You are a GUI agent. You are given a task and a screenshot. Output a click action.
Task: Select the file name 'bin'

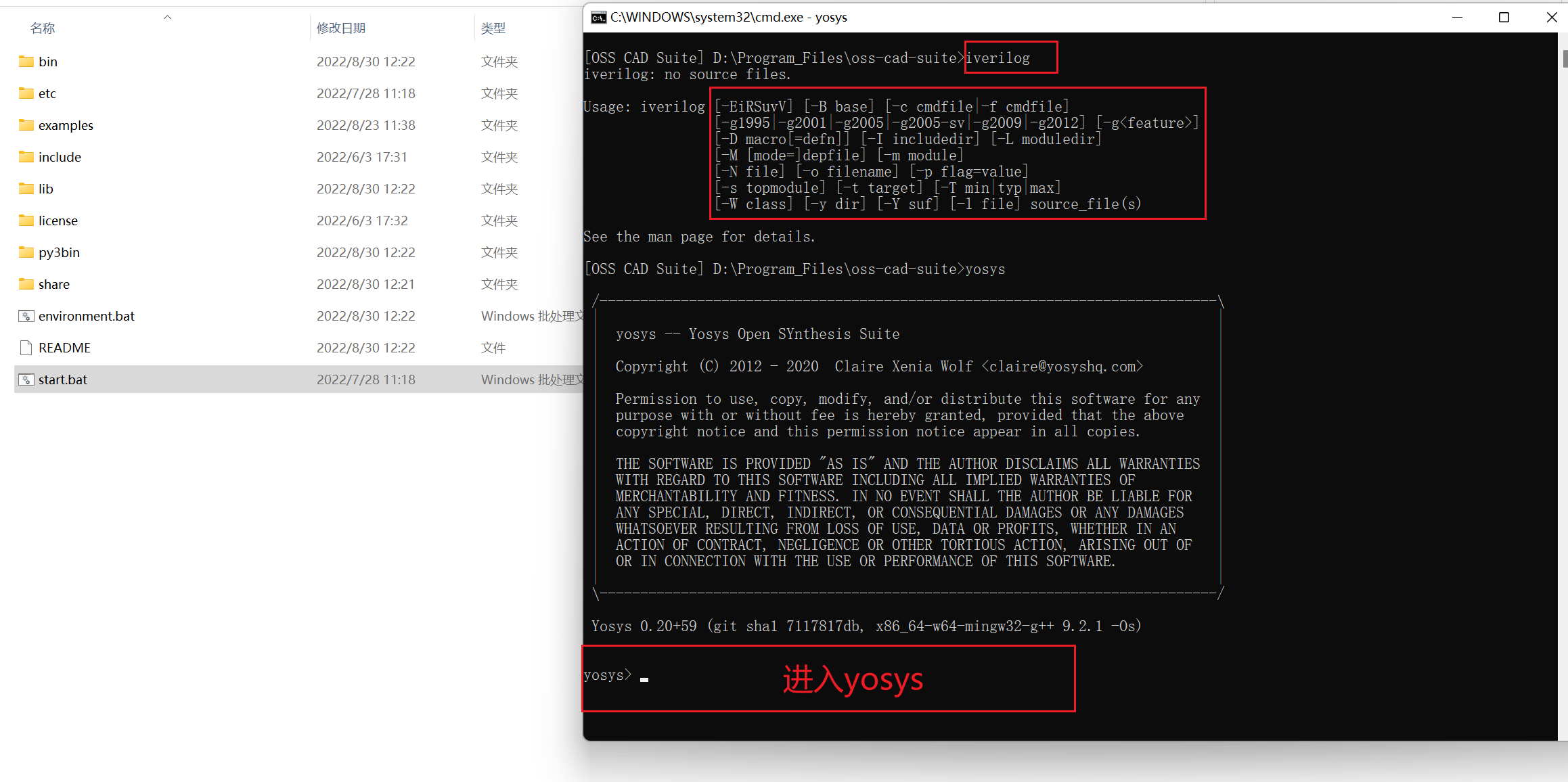[x=48, y=62]
